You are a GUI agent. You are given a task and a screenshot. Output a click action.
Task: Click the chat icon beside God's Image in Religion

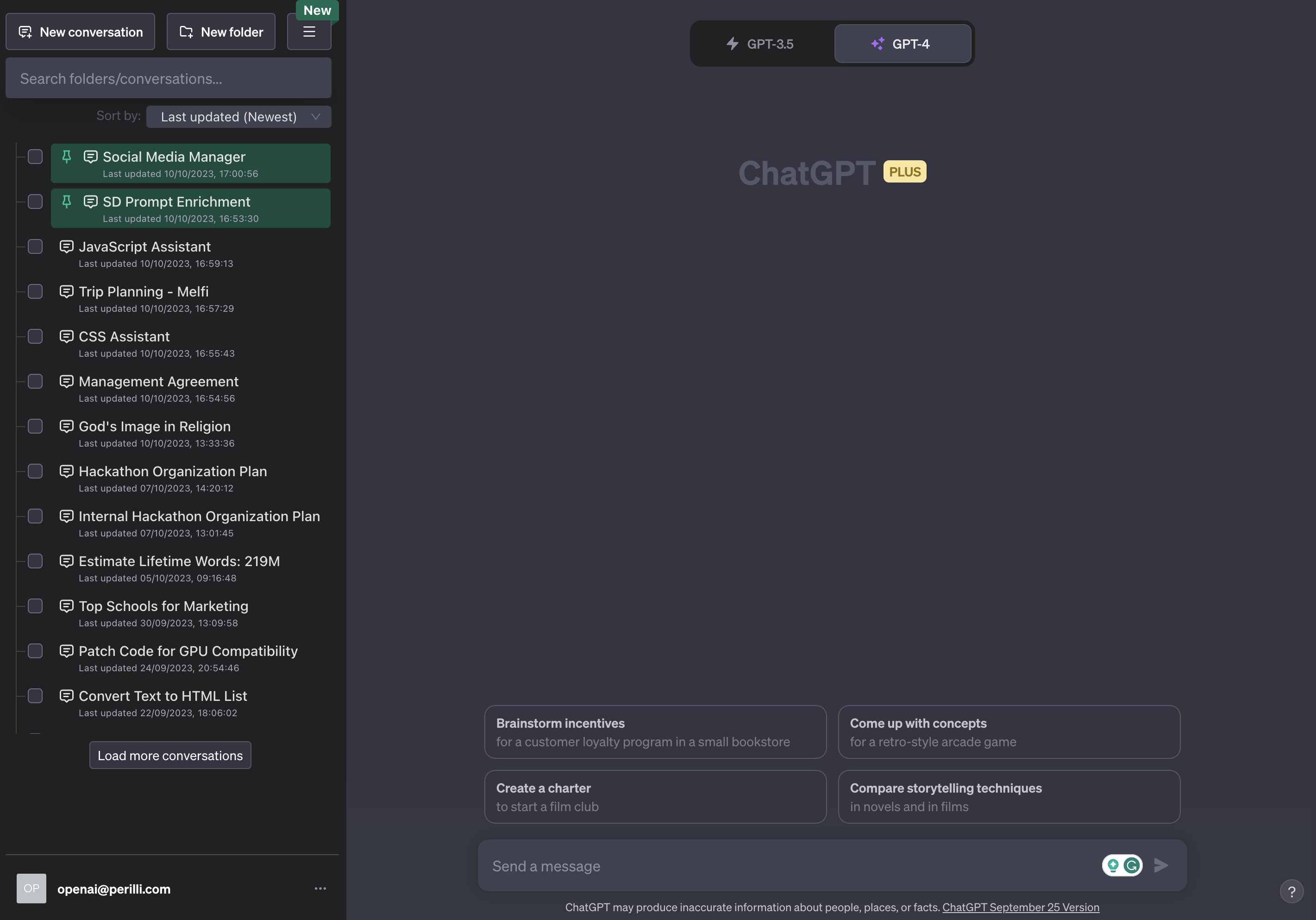coord(67,426)
